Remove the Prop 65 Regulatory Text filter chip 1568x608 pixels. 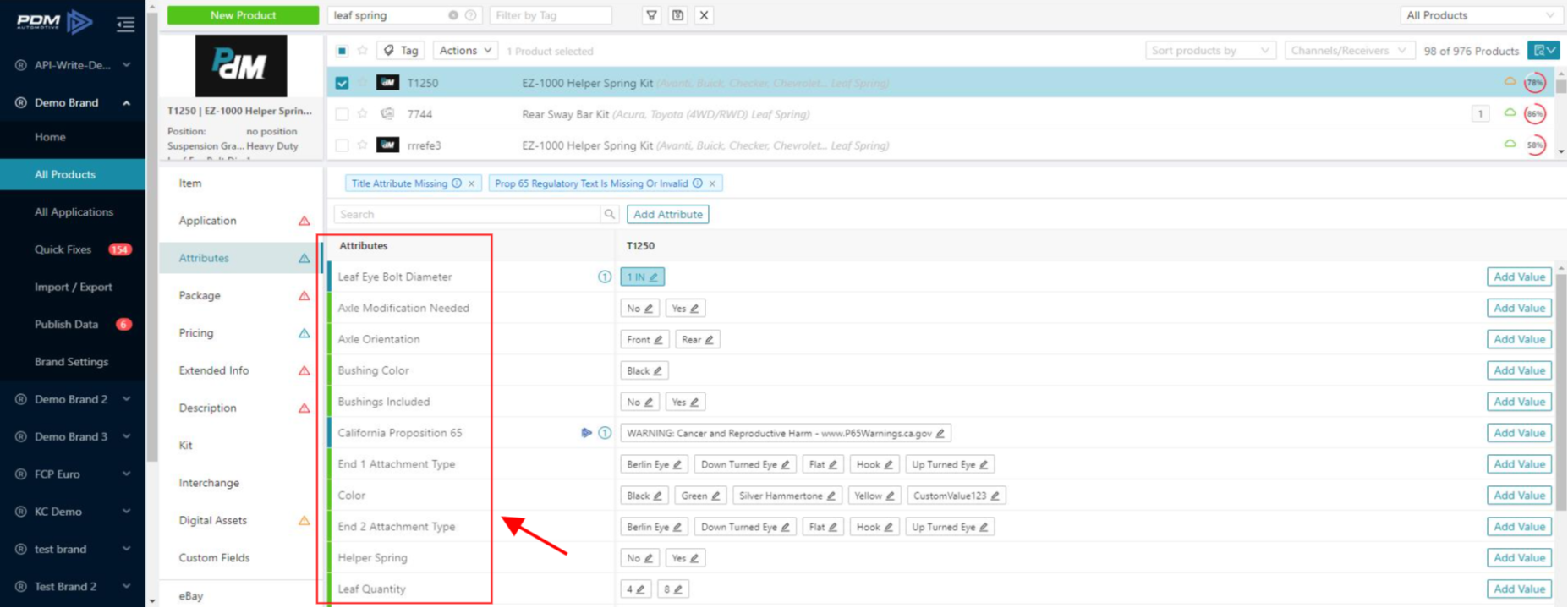click(x=712, y=183)
